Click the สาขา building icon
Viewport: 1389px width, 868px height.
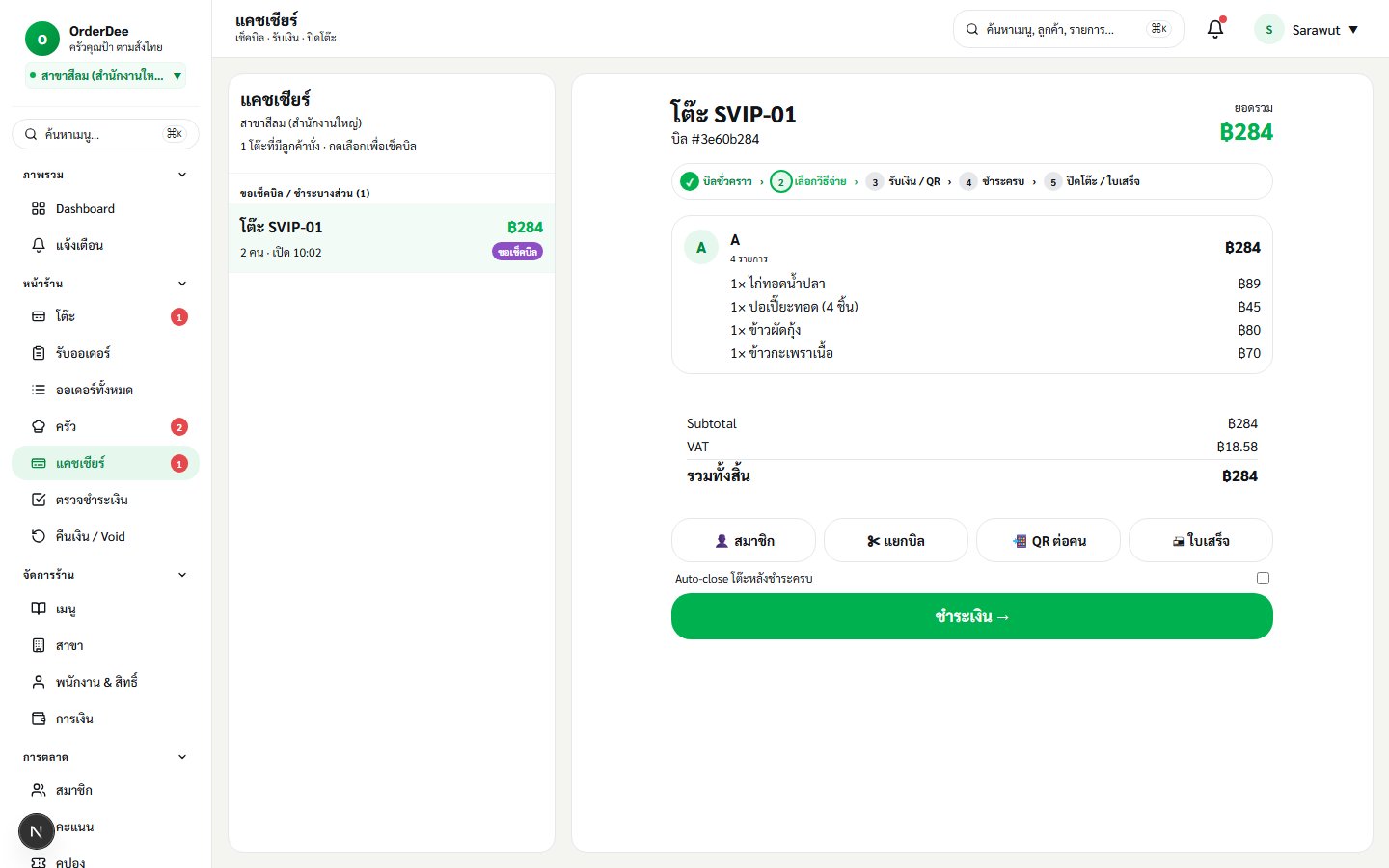[x=39, y=645]
